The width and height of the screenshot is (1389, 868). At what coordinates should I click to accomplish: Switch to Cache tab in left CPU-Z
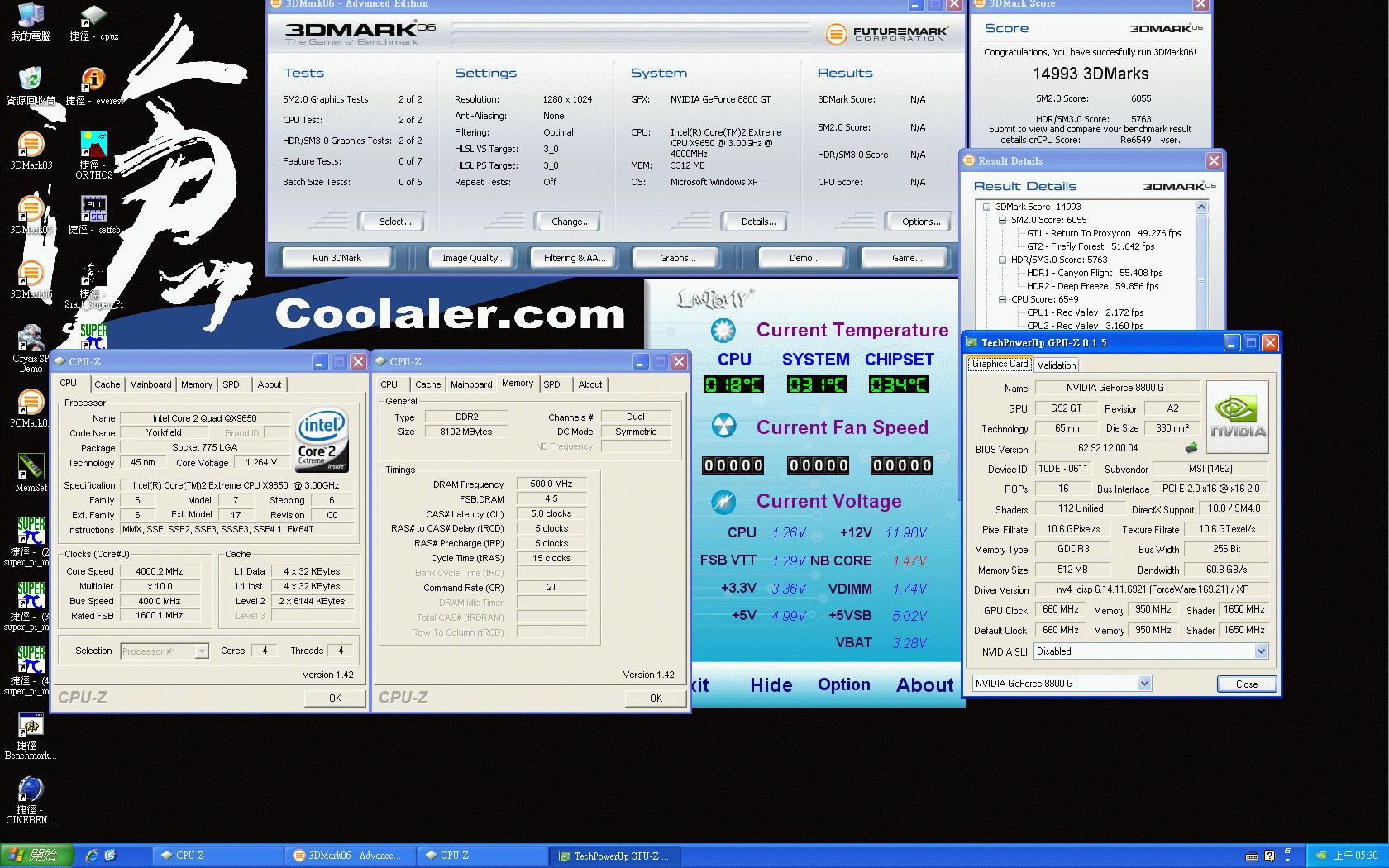click(107, 384)
